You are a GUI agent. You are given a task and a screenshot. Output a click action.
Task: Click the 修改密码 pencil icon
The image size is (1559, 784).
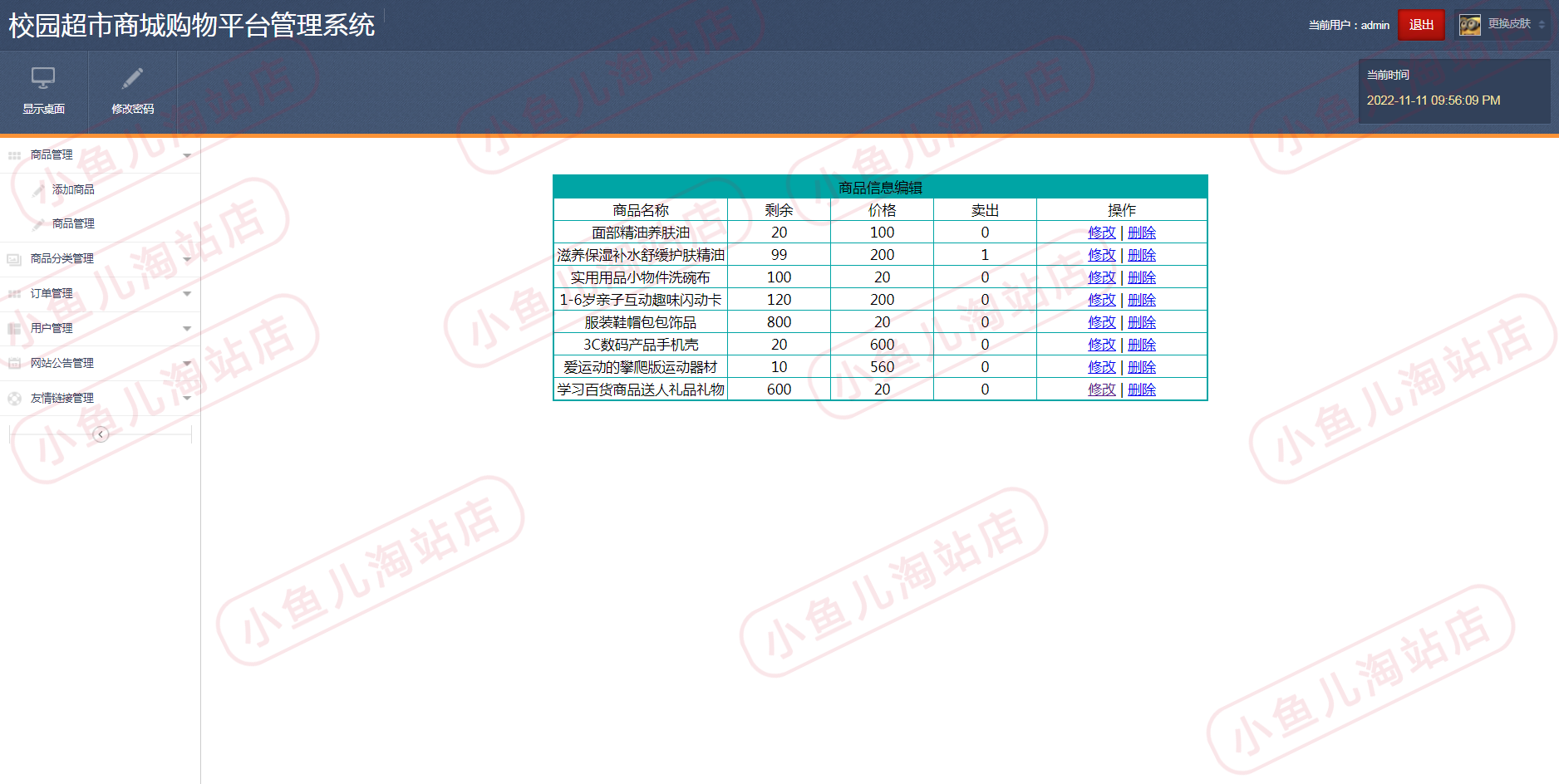132,78
